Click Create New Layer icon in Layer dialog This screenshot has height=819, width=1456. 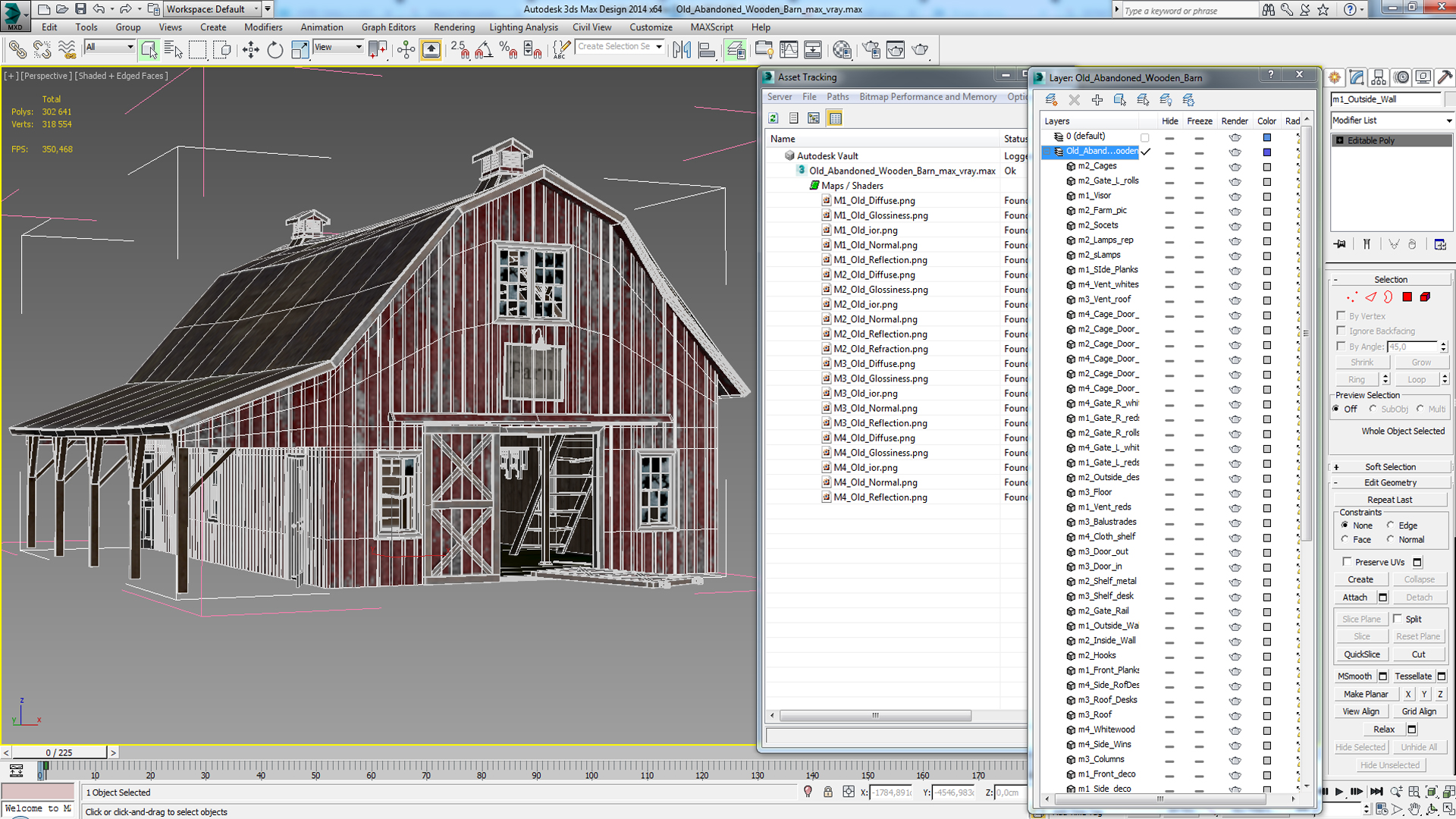click(1051, 99)
